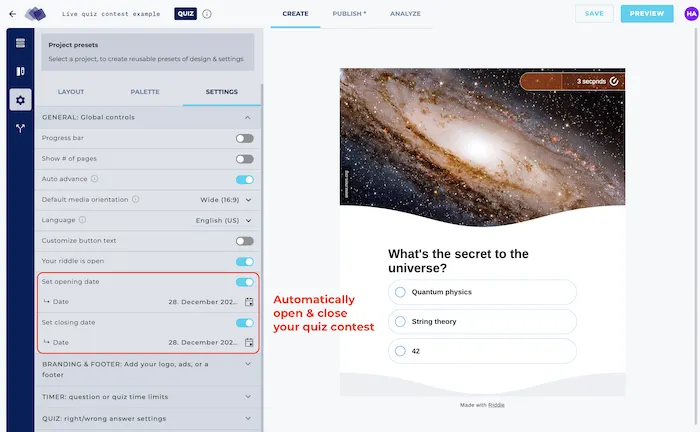
Task: Select the settings gear sidebar icon
Action: tap(20, 100)
